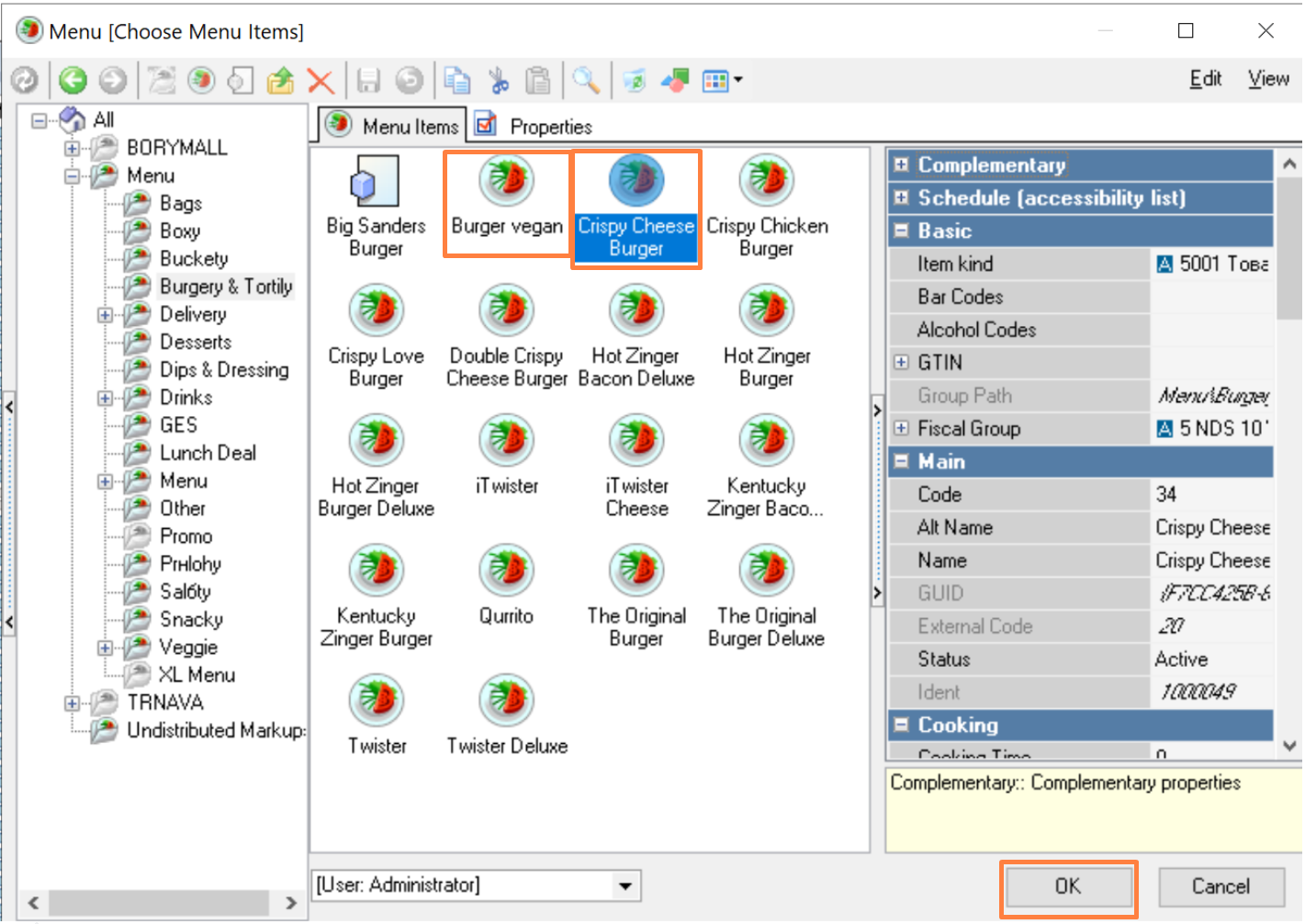Click the Paste clipboard toolbar icon
Screen dimensions: 1305x924
click(538, 81)
